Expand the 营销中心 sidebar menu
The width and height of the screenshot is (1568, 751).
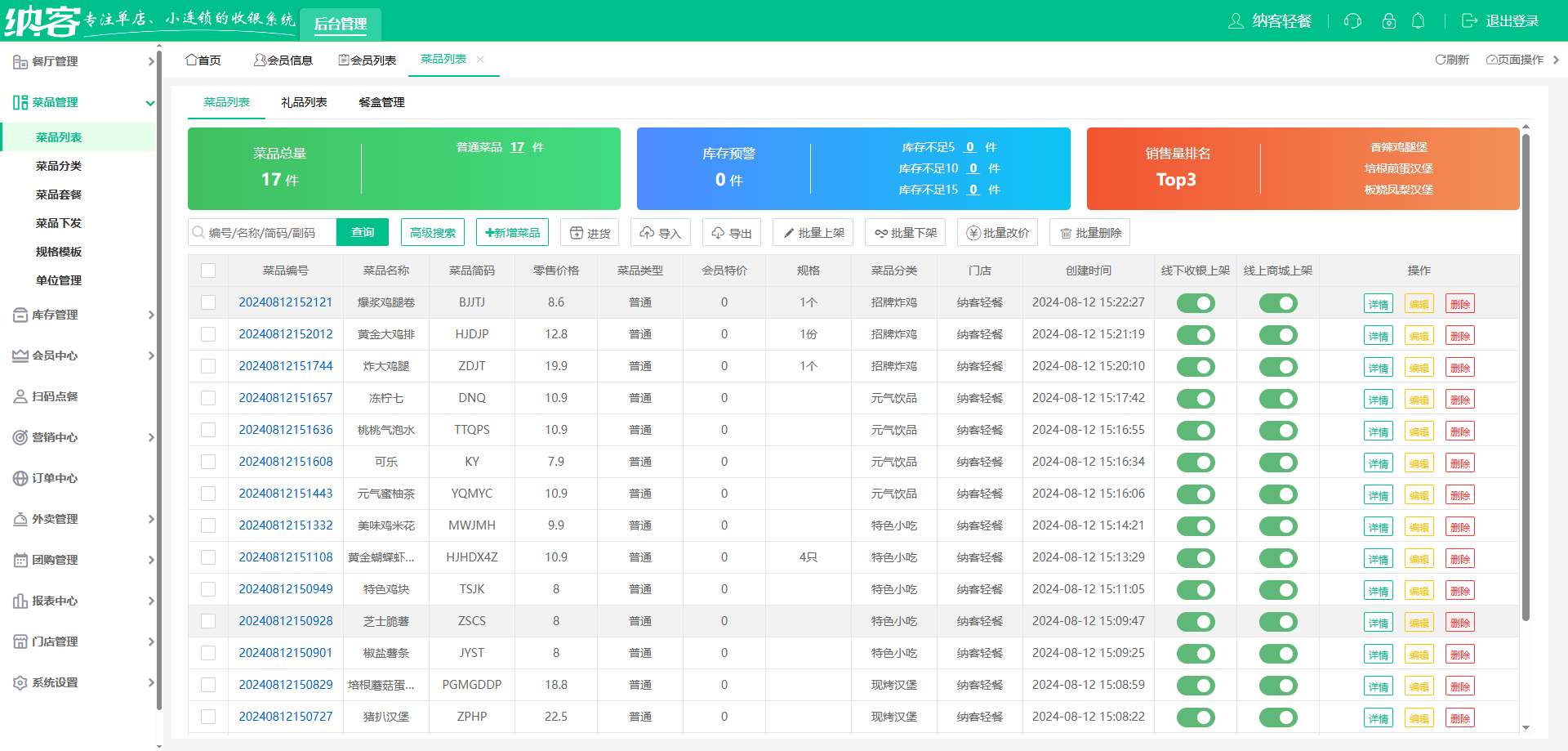pos(82,437)
